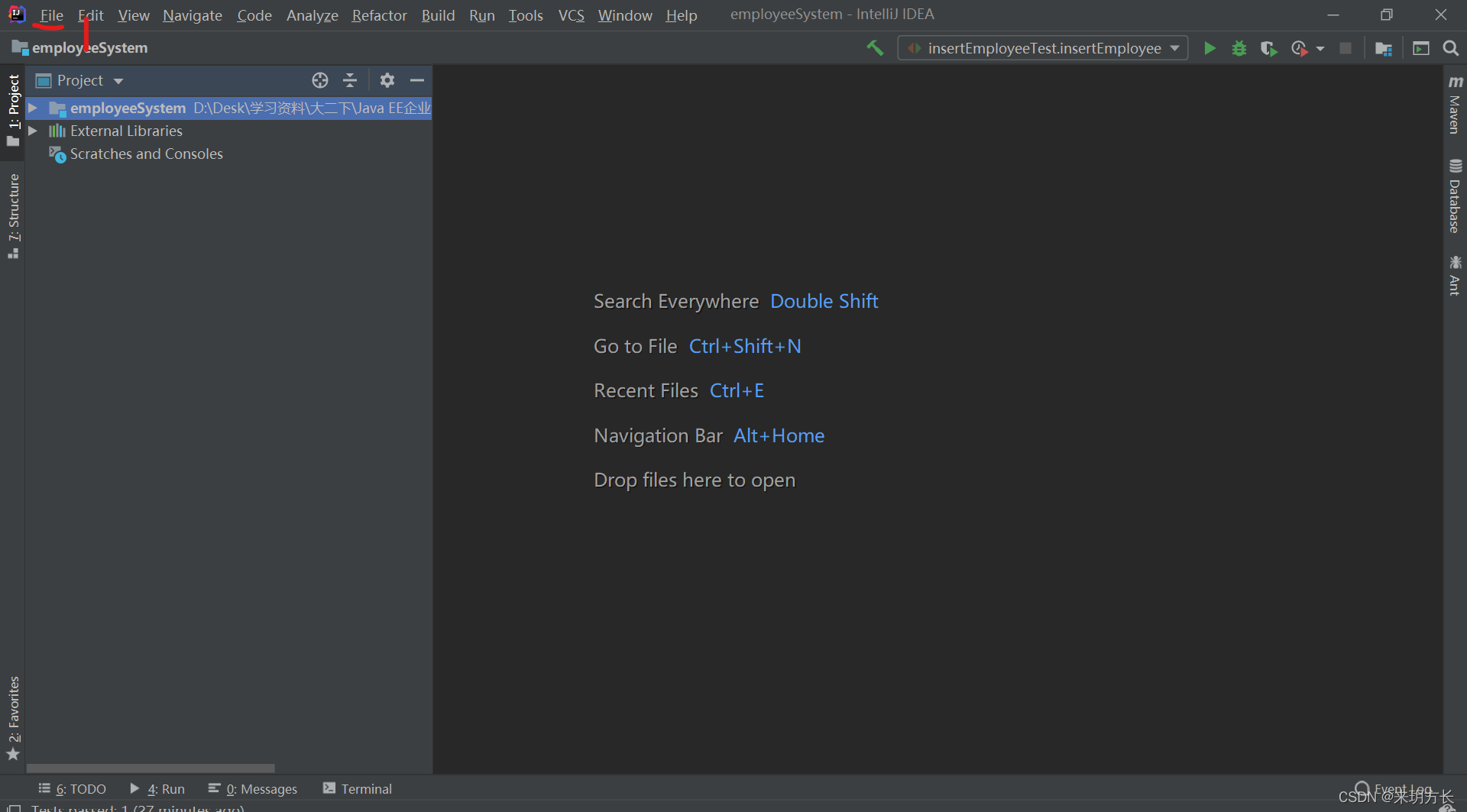Viewport: 1467px width, 812px height.
Task: Expand the External Libraries node
Action: pyautogui.click(x=33, y=131)
